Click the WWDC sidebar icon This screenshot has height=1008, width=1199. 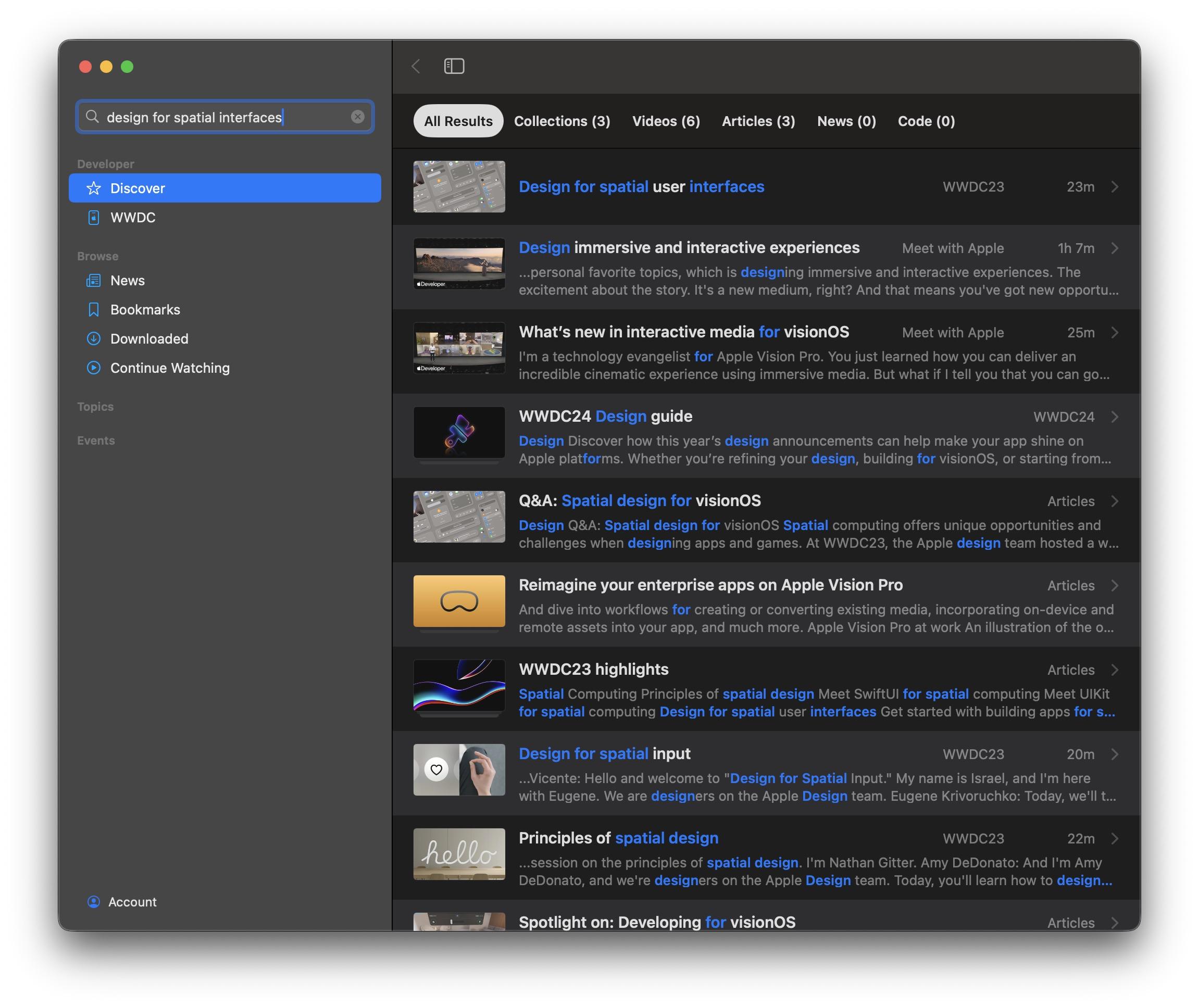94,217
